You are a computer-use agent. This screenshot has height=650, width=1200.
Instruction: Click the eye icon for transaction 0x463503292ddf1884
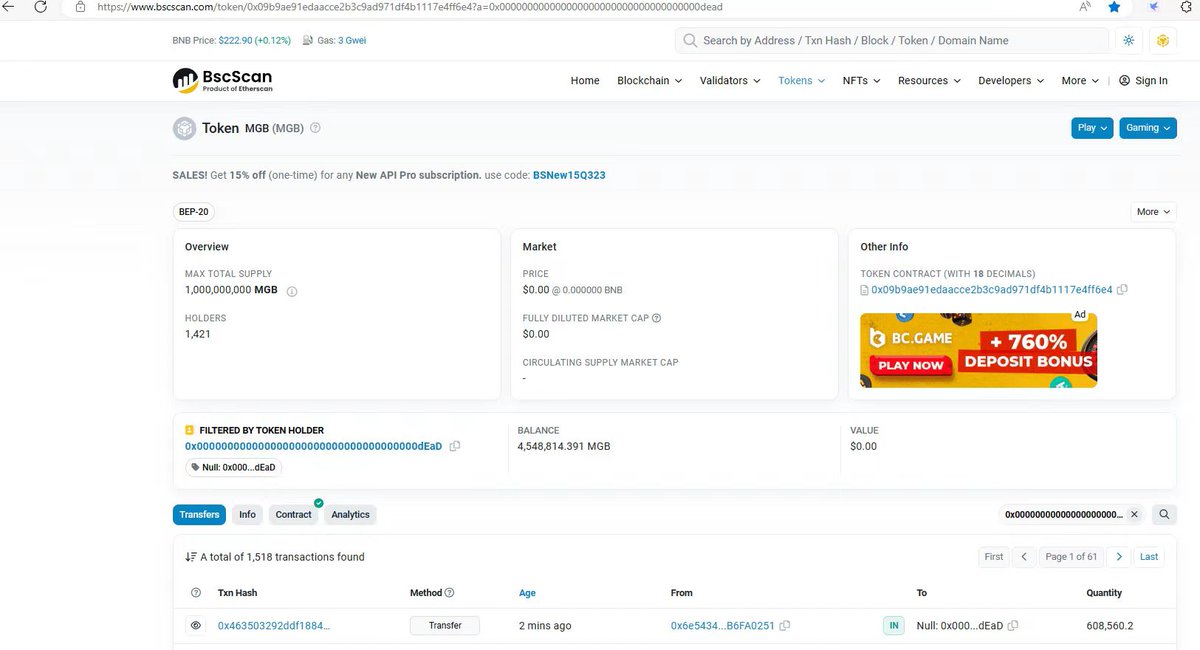(196, 626)
